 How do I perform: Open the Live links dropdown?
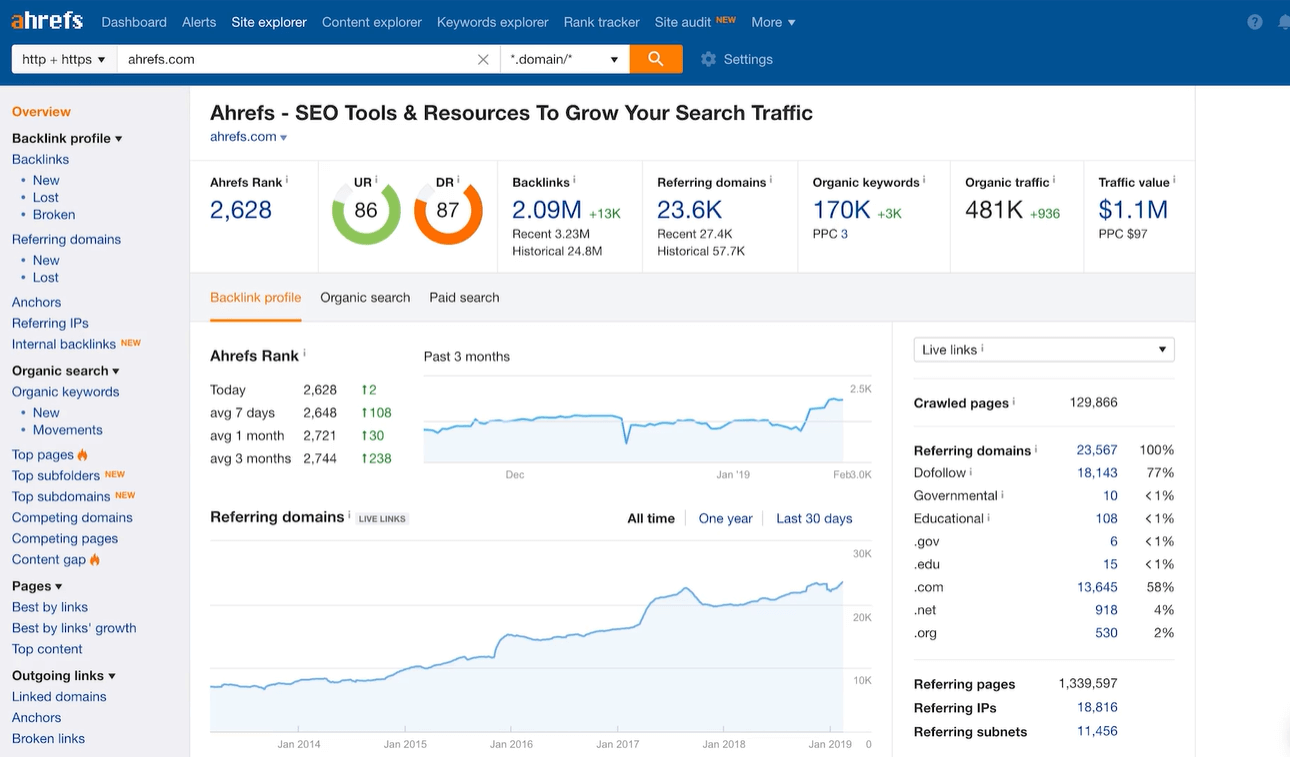[1044, 350]
